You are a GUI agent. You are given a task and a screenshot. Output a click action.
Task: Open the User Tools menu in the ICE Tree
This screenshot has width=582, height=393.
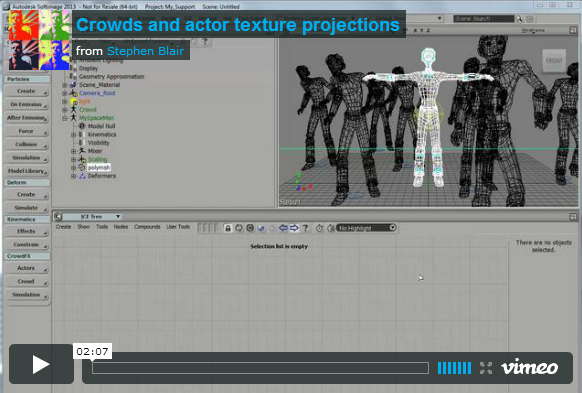[x=178, y=227]
